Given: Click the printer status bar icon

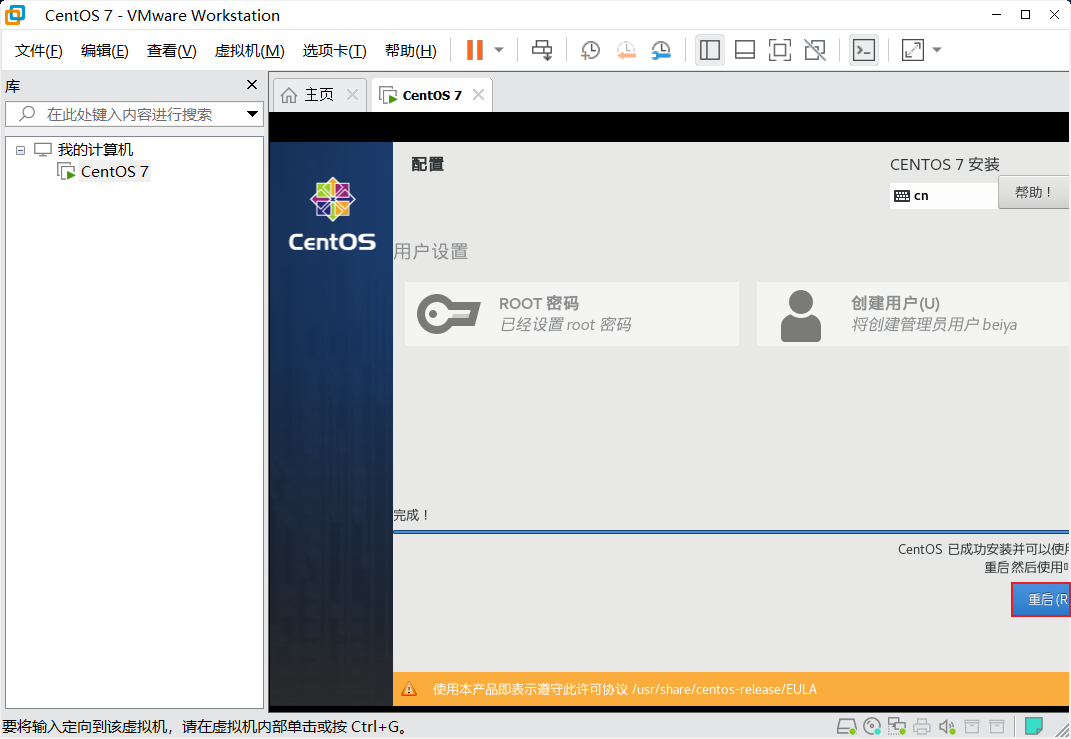Looking at the screenshot, I should (x=922, y=726).
